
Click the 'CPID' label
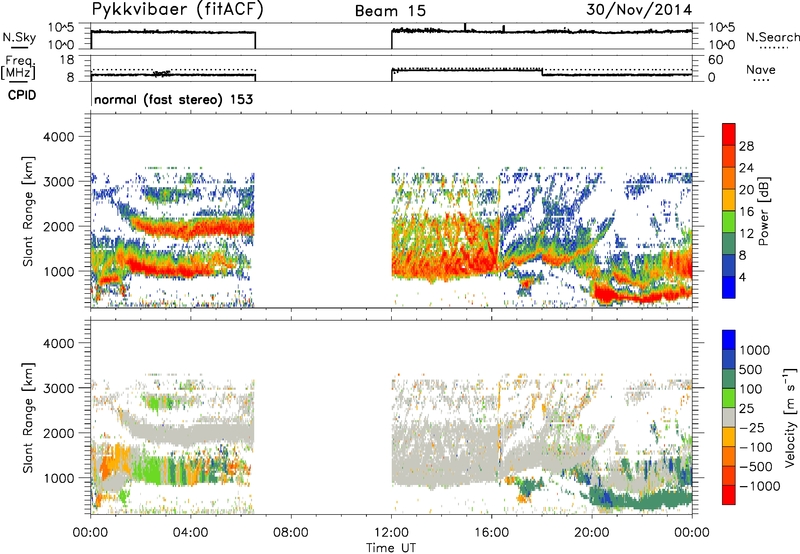22,95
